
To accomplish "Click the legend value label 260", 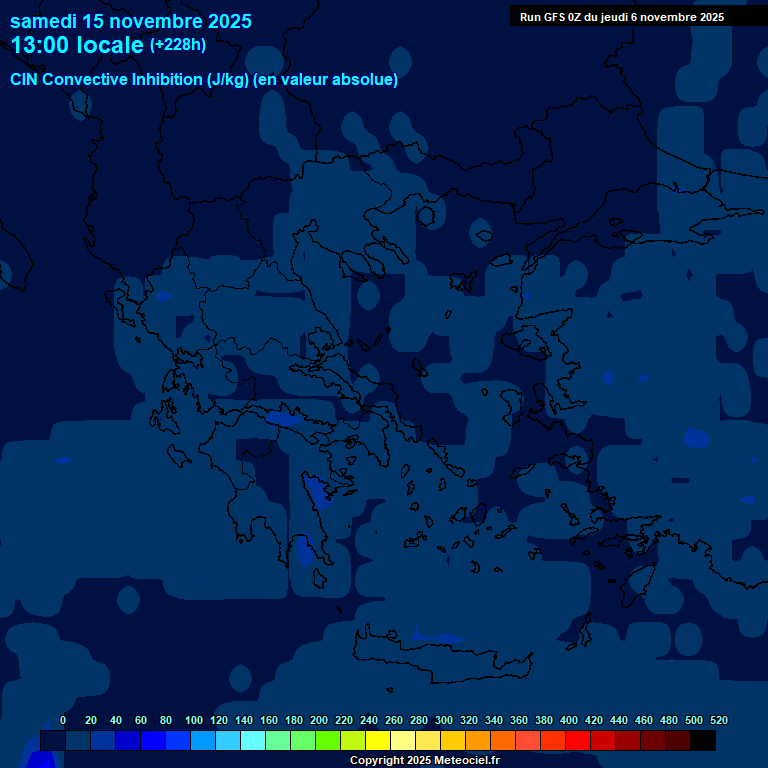I will pyautogui.click(x=394, y=720).
